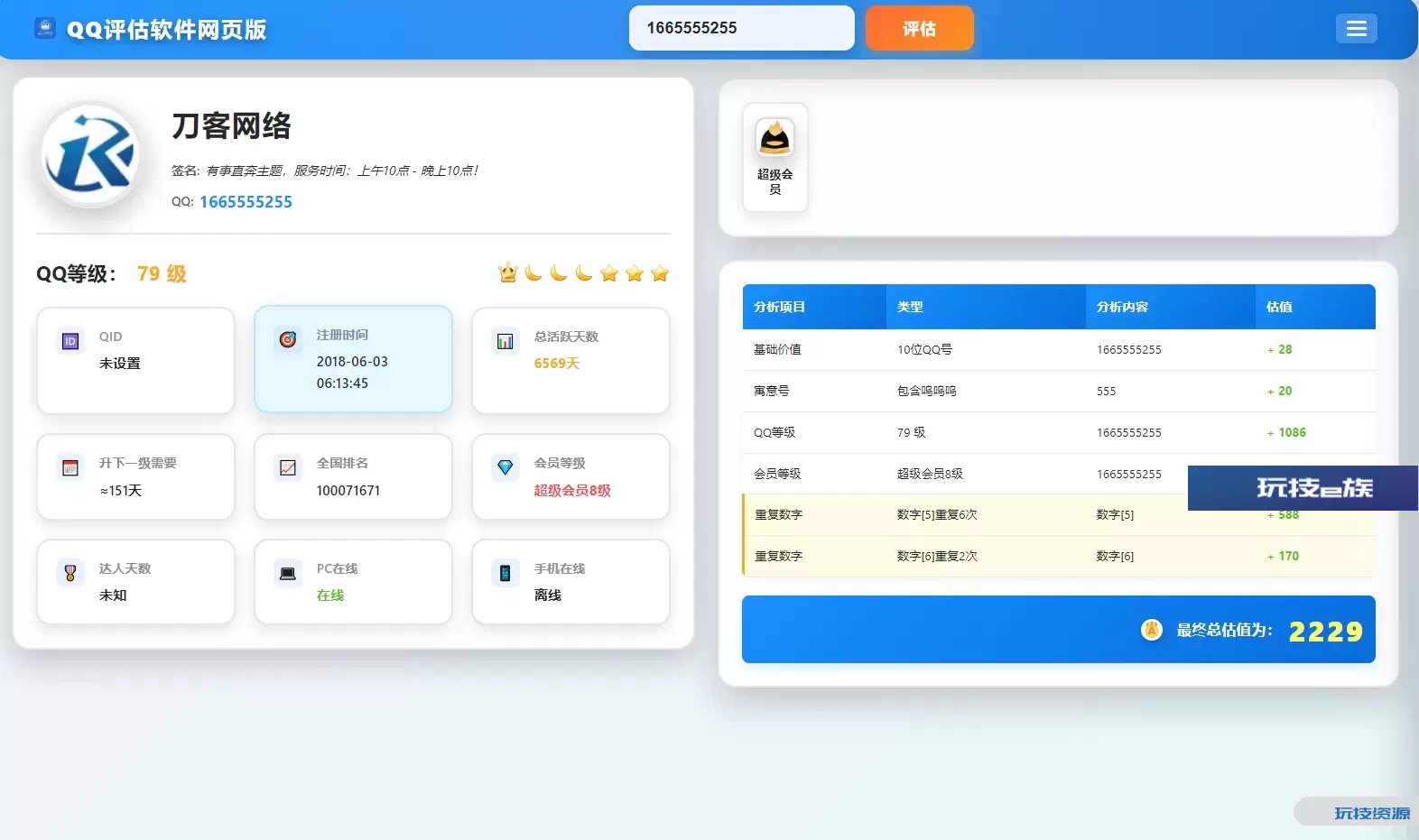1419x840 pixels.
Task: Click the 超级会员 badge icon
Action: click(x=774, y=138)
